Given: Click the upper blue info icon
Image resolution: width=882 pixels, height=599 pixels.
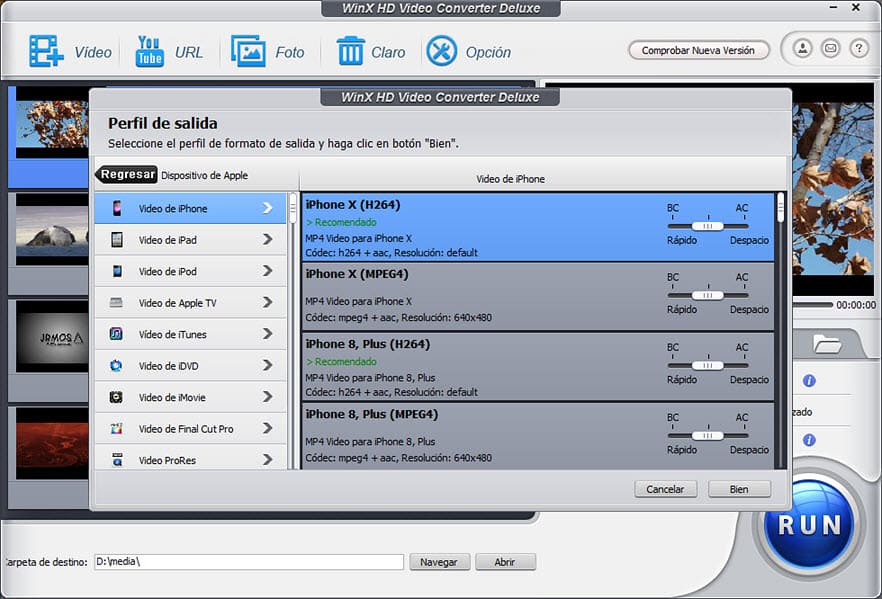Looking at the screenshot, I should tap(809, 381).
